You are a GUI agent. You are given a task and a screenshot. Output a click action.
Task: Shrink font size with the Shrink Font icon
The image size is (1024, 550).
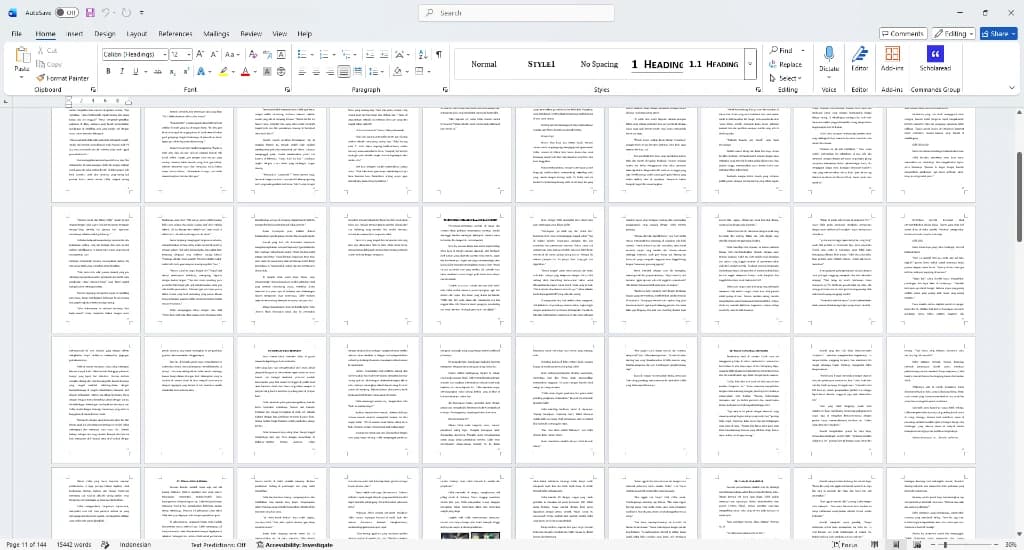(x=214, y=54)
